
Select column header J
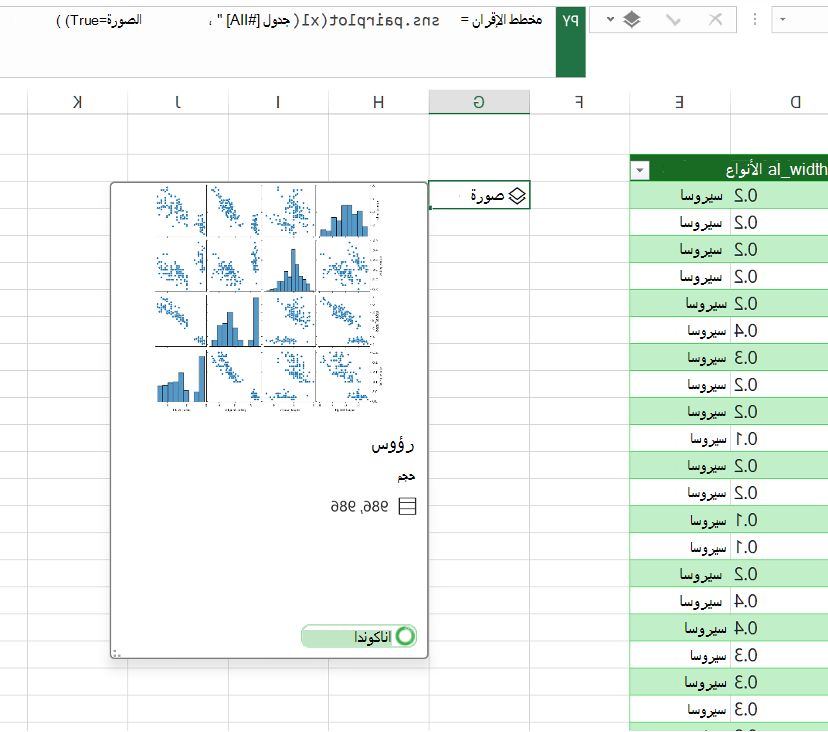click(178, 102)
